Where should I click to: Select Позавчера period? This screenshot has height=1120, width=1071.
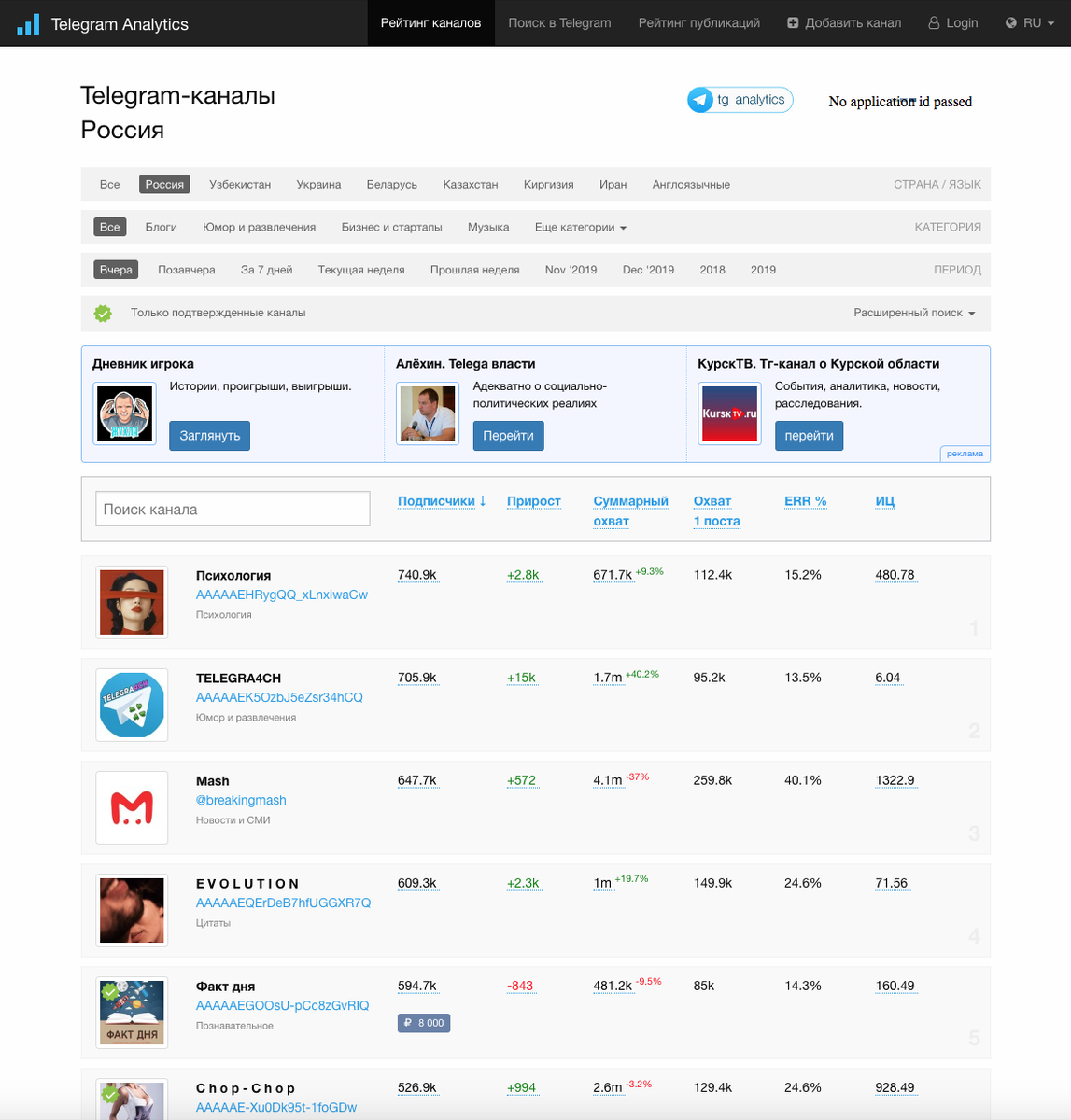point(187,270)
